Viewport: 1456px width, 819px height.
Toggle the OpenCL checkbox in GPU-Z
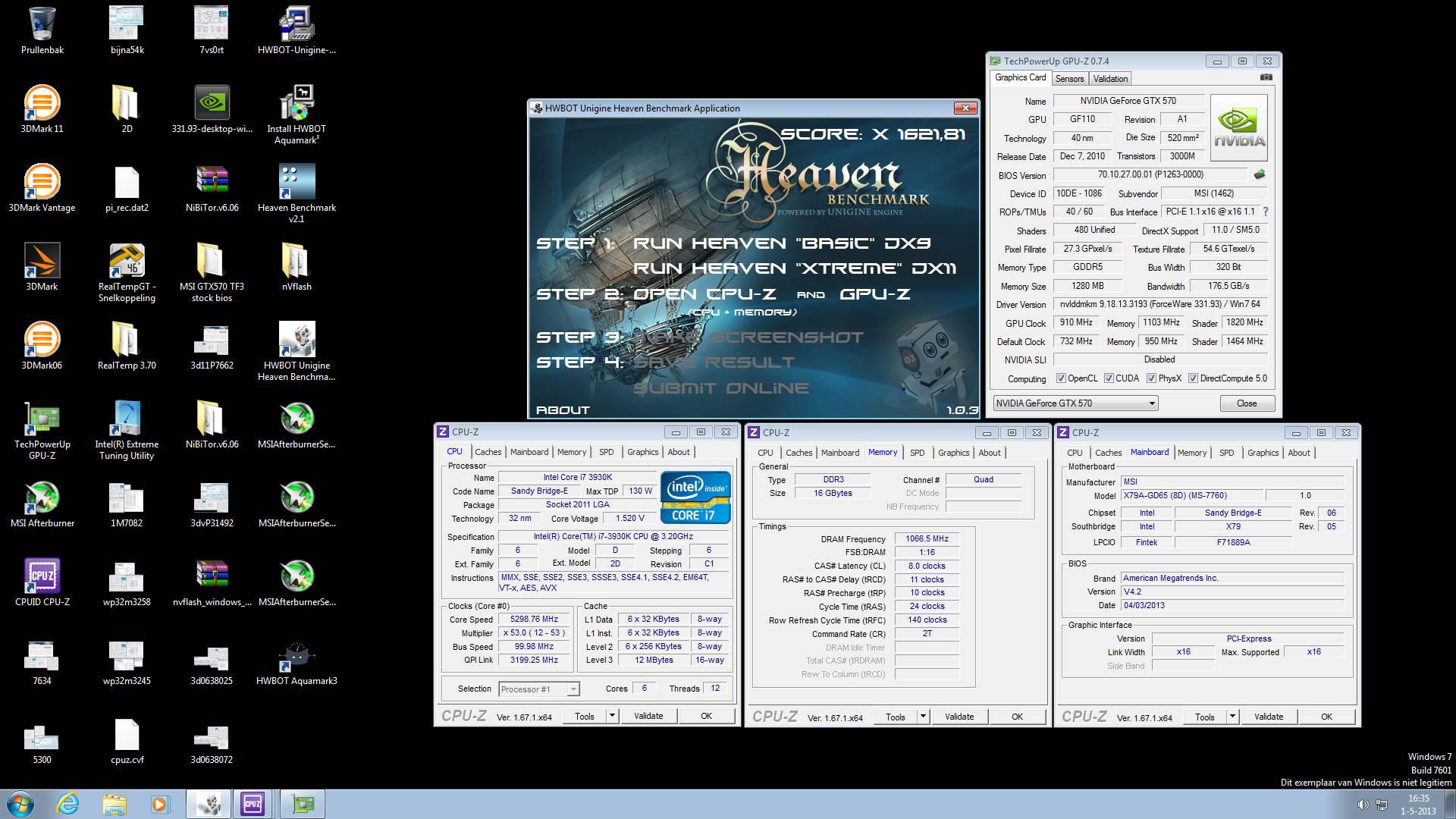click(1062, 378)
